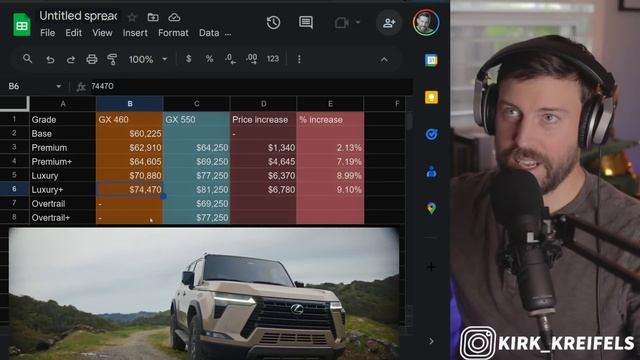
Task: Select the % increase header cell
Action: tap(330, 120)
